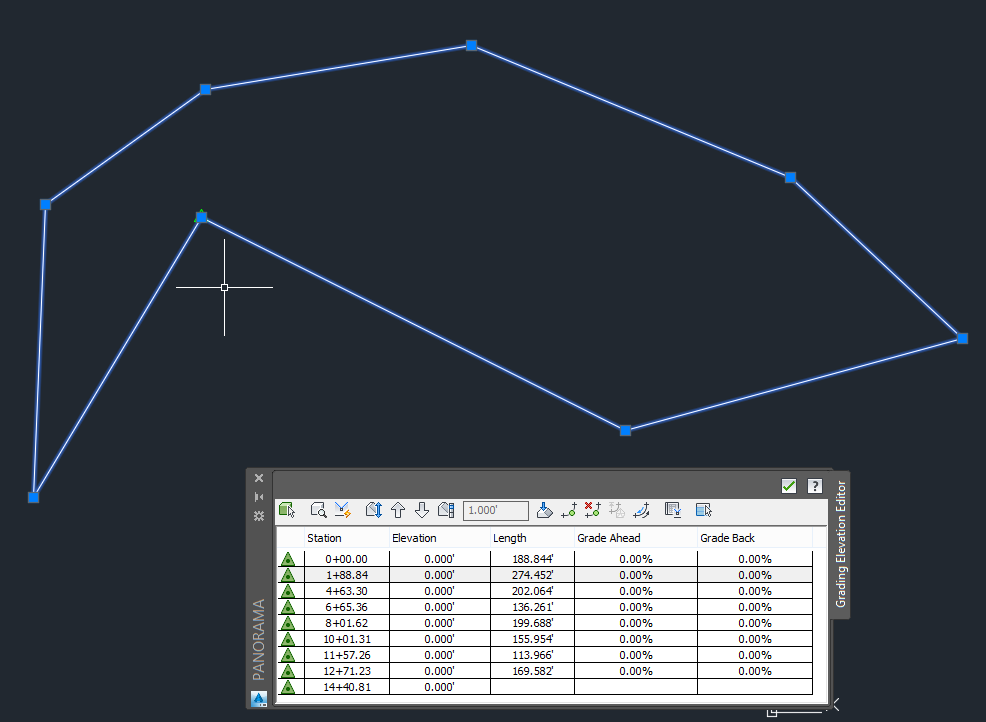
Task: Click the Unselect all rows icon
Action: 704,510
